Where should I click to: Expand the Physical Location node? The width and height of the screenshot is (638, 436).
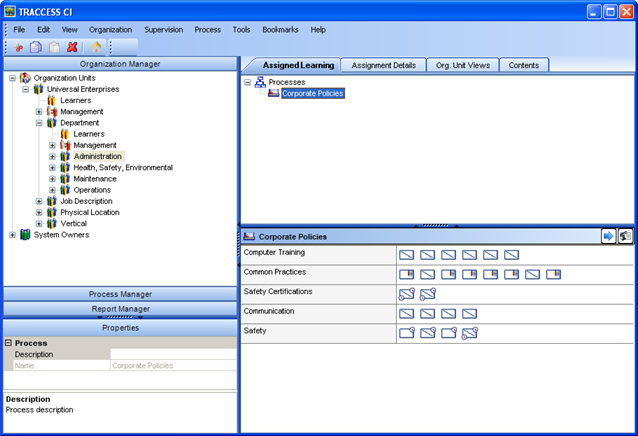(x=39, y=212)
